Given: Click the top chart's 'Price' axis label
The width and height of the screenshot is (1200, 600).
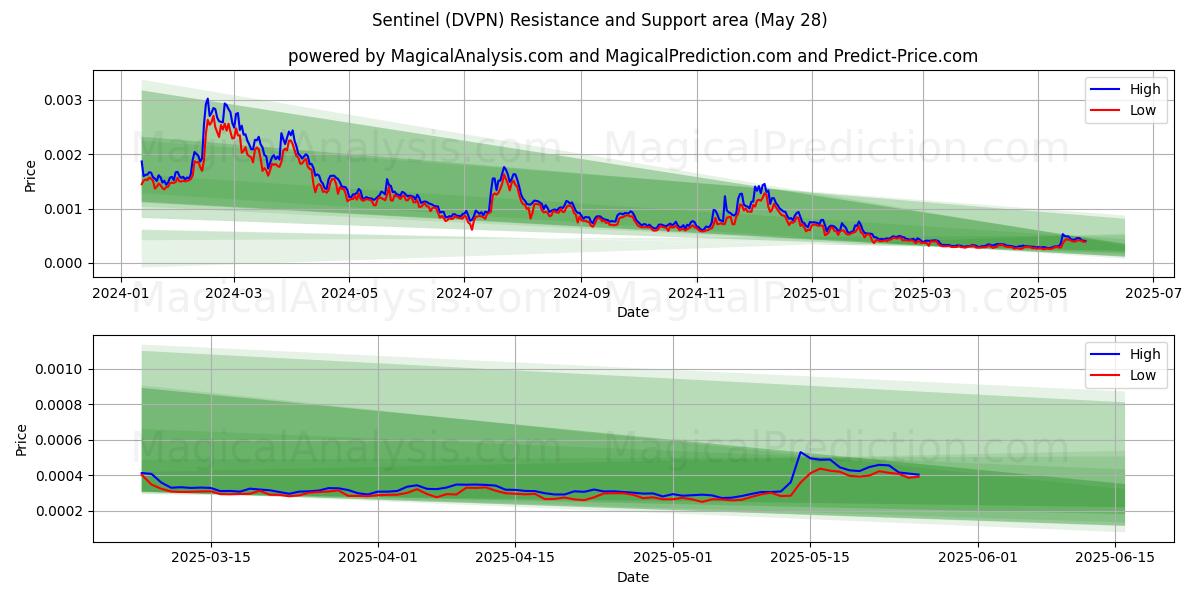Looking at the screenshot, I should click(30, 174).
